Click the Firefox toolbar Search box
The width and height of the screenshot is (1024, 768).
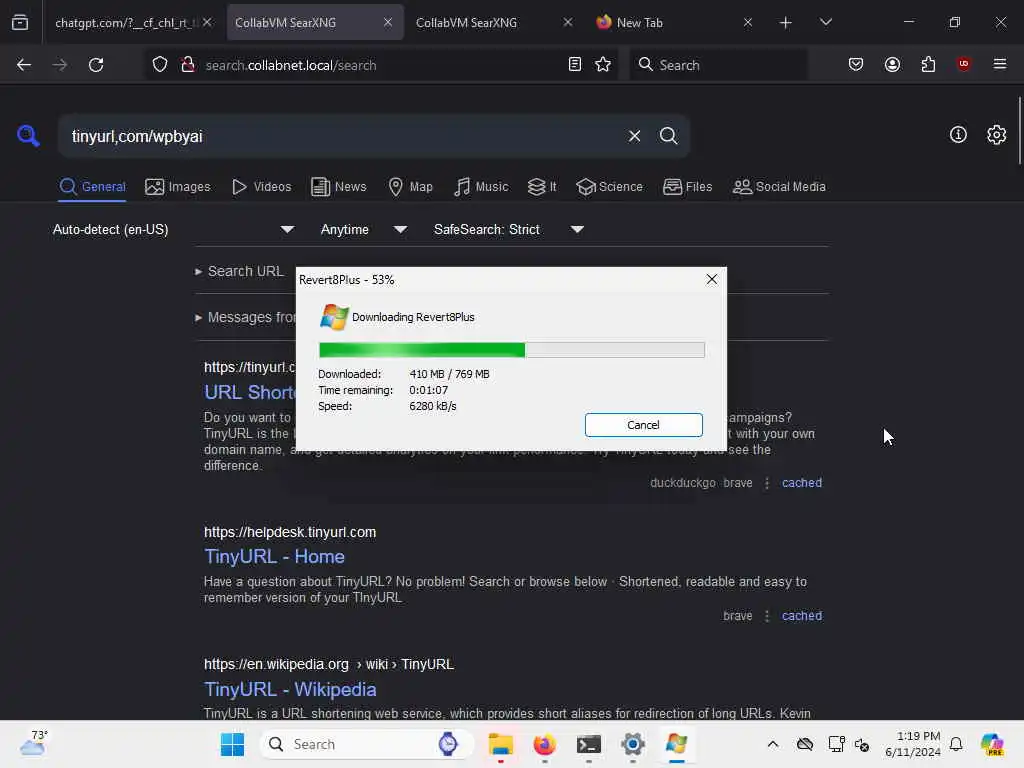(x=718, y=65)
